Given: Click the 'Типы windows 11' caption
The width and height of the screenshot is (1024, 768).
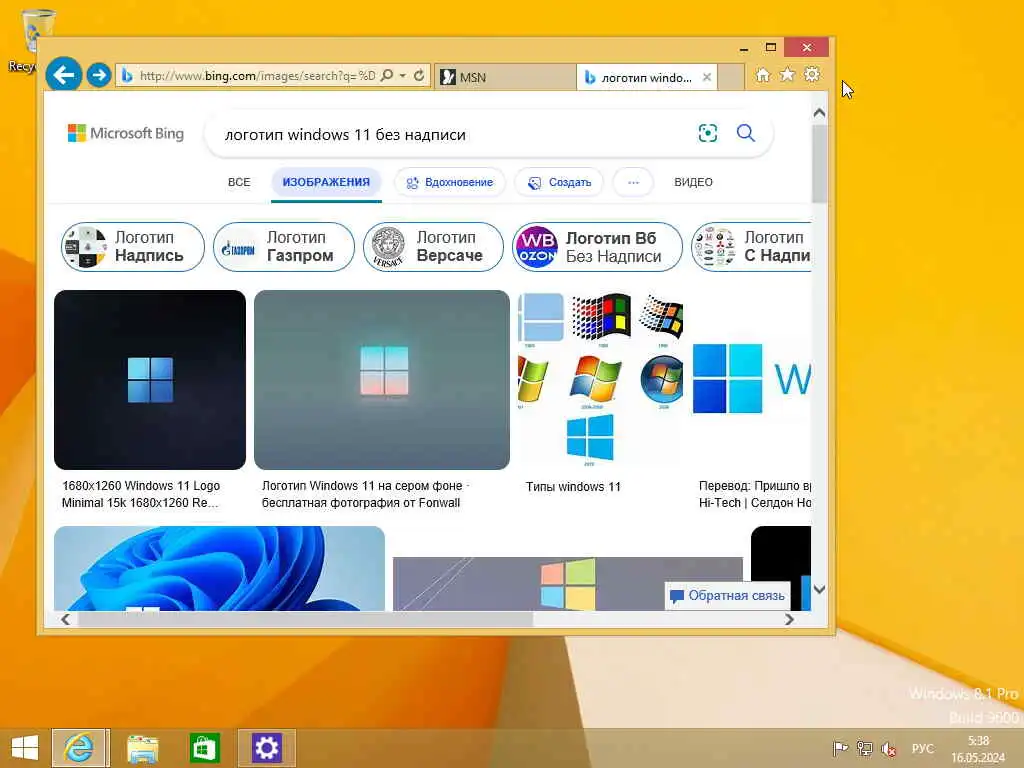Looking at the screenshot, I should point(573,487).
